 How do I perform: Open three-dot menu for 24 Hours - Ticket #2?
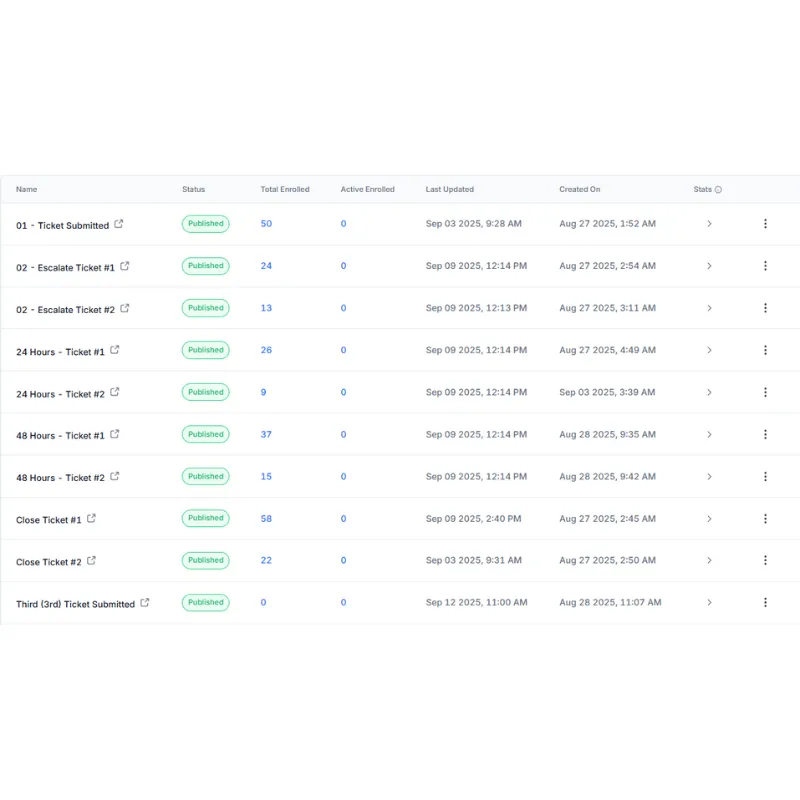[x=765, y=392]
